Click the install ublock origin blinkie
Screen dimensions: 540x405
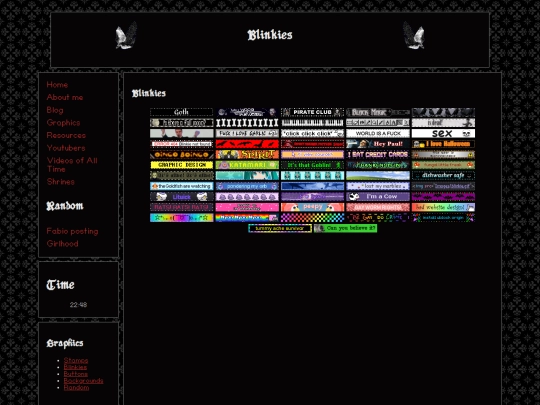pyautogui.click(x=443, y=218)
